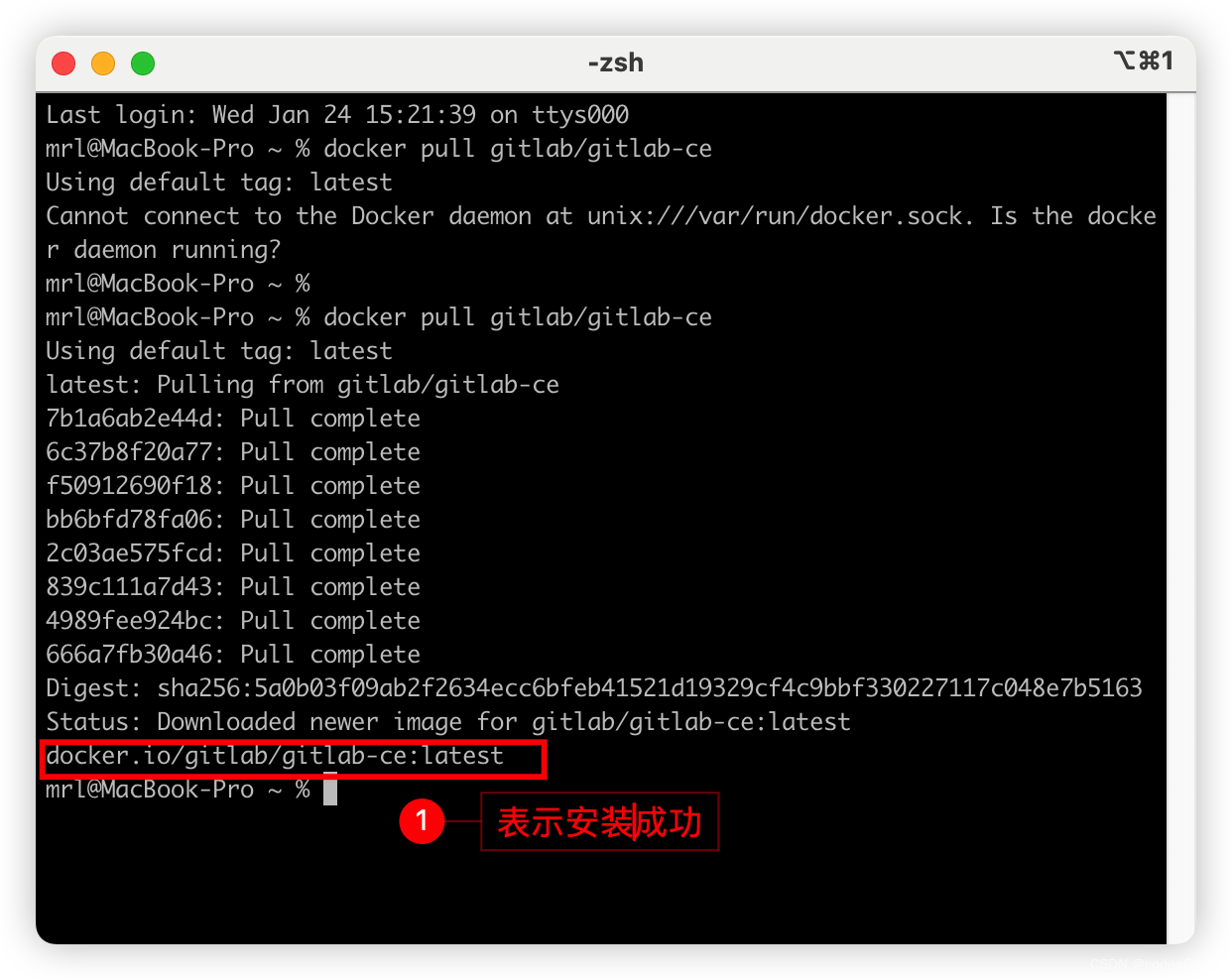1232x980 pixels.
Task: Click the red numbered badge 1
Action: pos(422,822)
